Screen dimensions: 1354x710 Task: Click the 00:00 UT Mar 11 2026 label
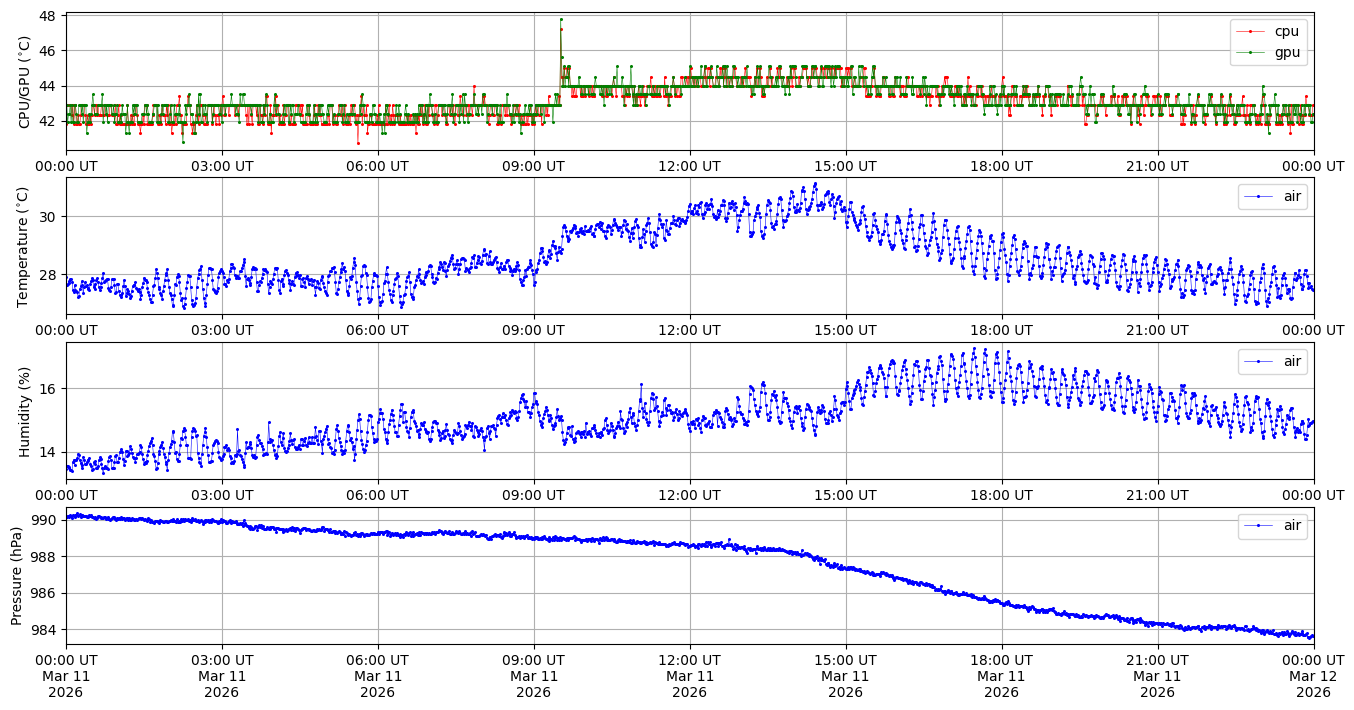click(66, 676)
